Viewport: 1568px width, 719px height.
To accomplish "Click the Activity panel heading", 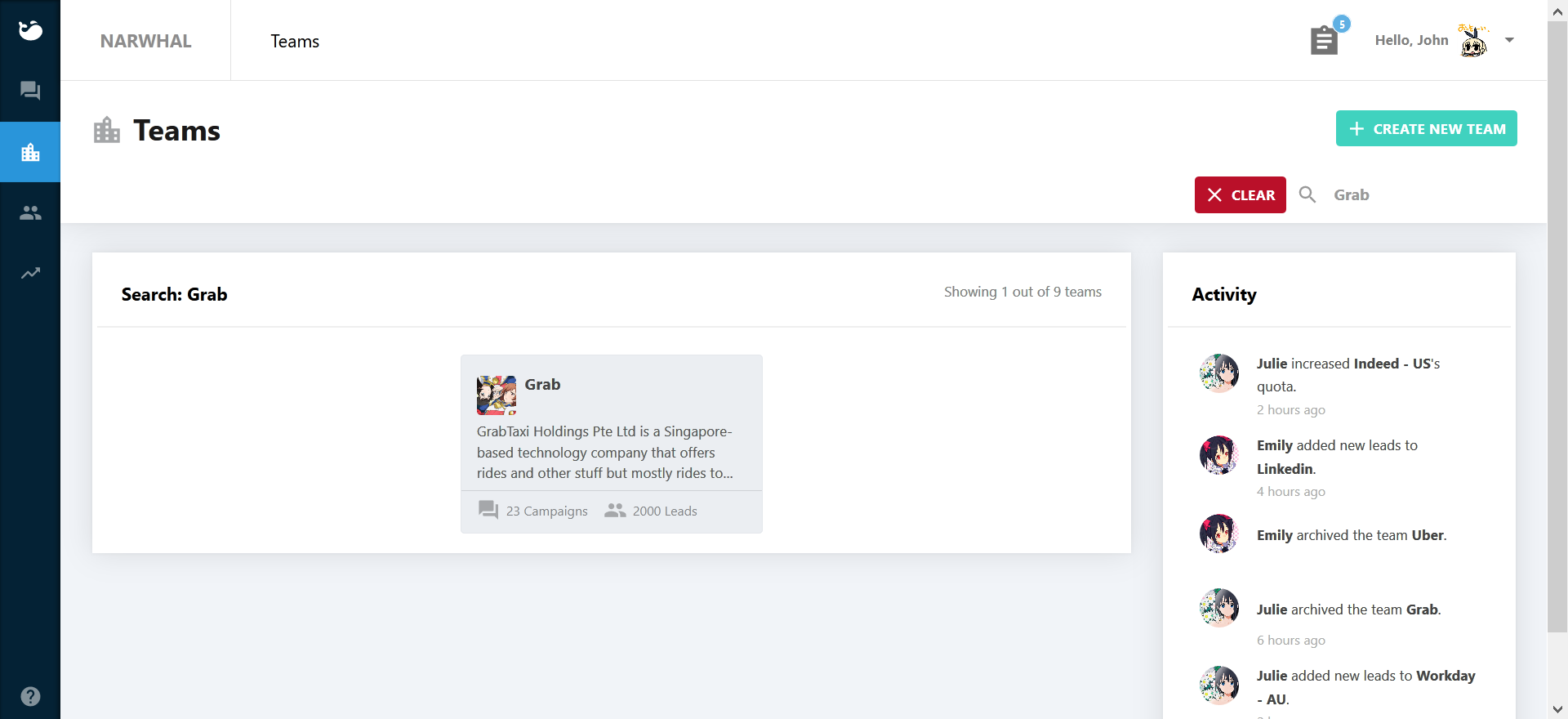I will (x=1224, y=294).
